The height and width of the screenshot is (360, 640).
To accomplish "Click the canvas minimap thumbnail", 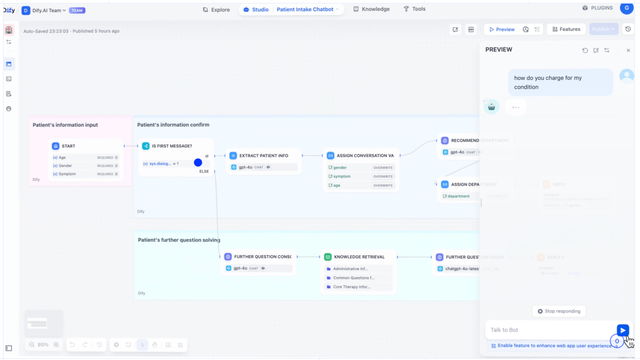I will click(44, 324).
